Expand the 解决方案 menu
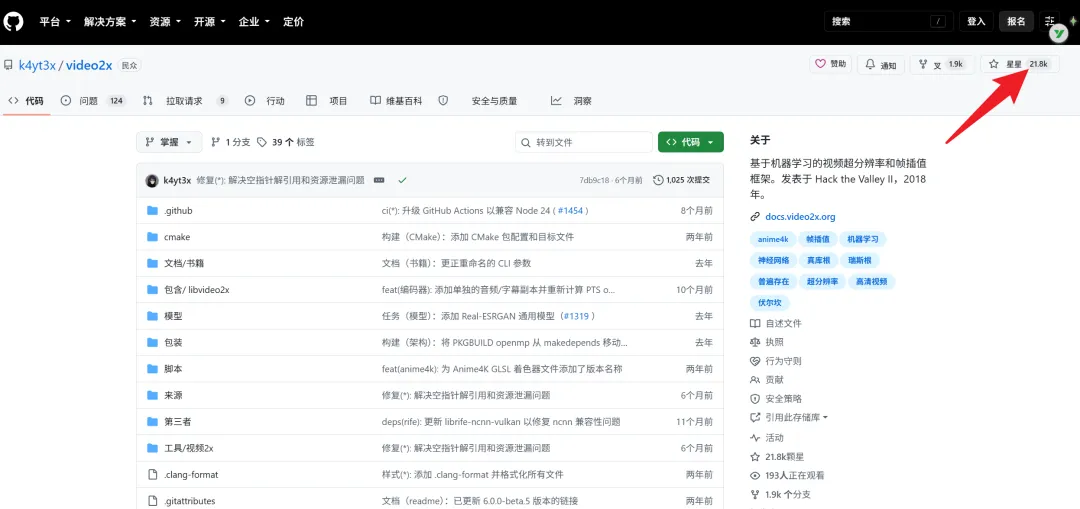 pos(110,21)
